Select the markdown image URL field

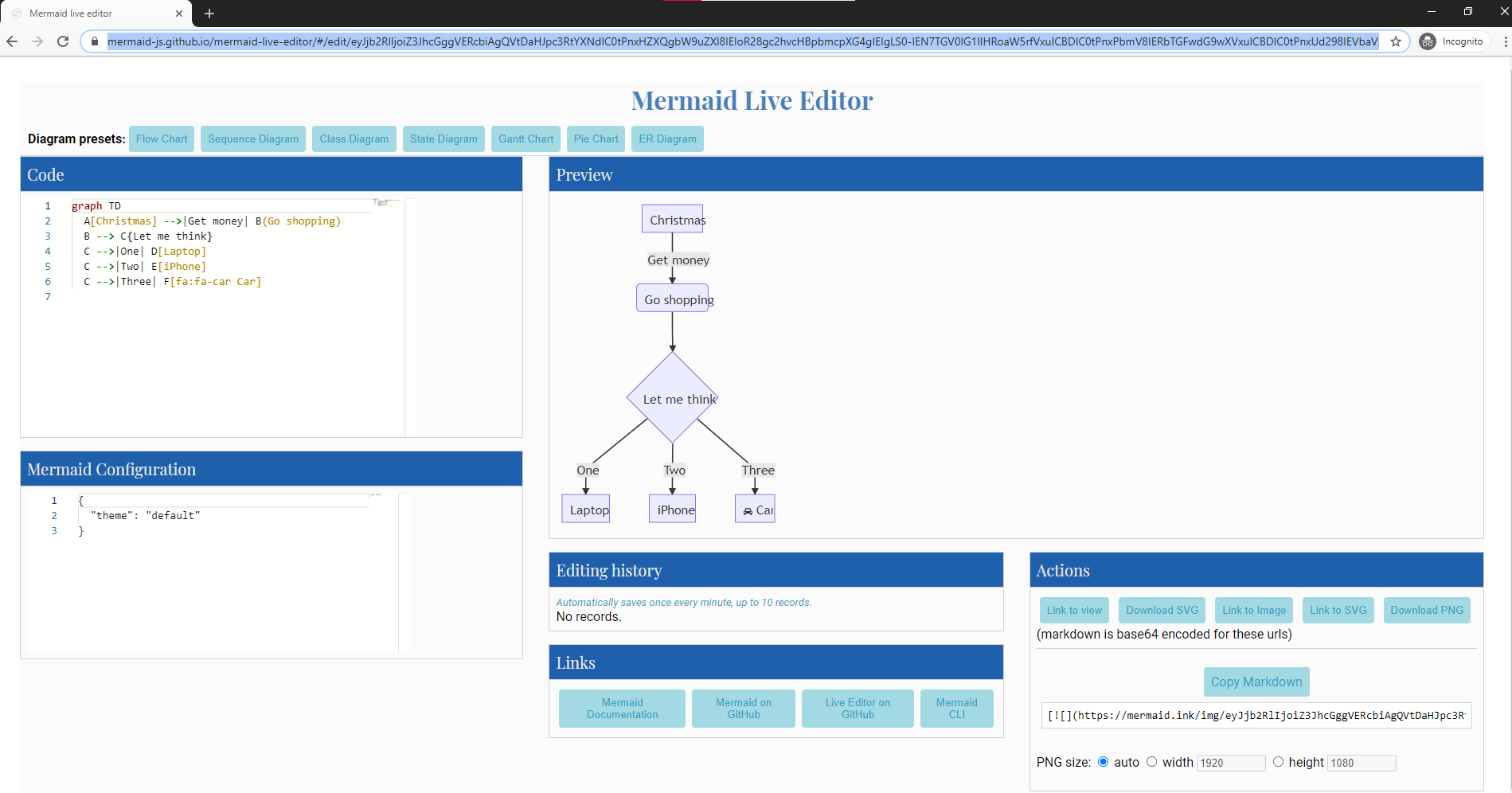coord(1256,715)
